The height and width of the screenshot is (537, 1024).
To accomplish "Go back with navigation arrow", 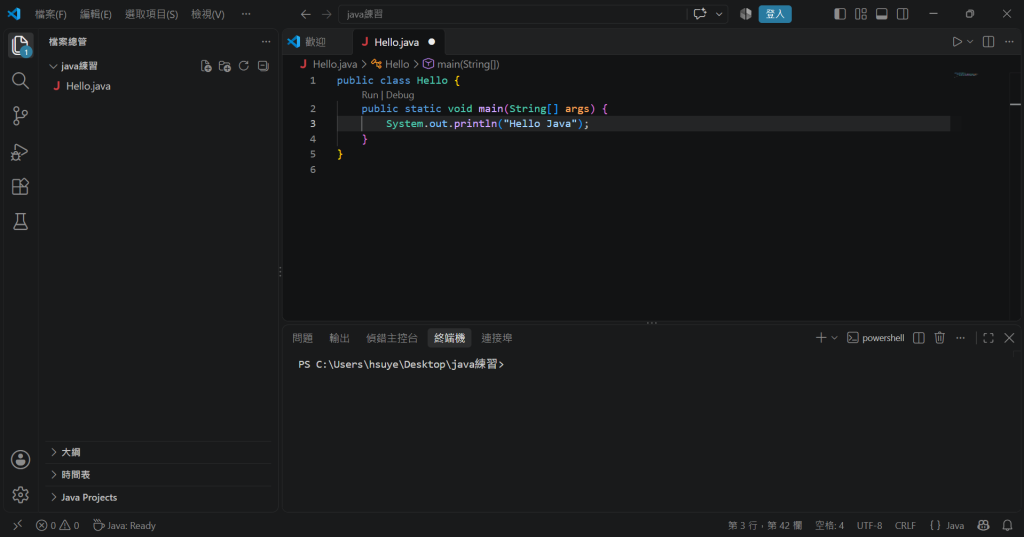I will [306, 14].
